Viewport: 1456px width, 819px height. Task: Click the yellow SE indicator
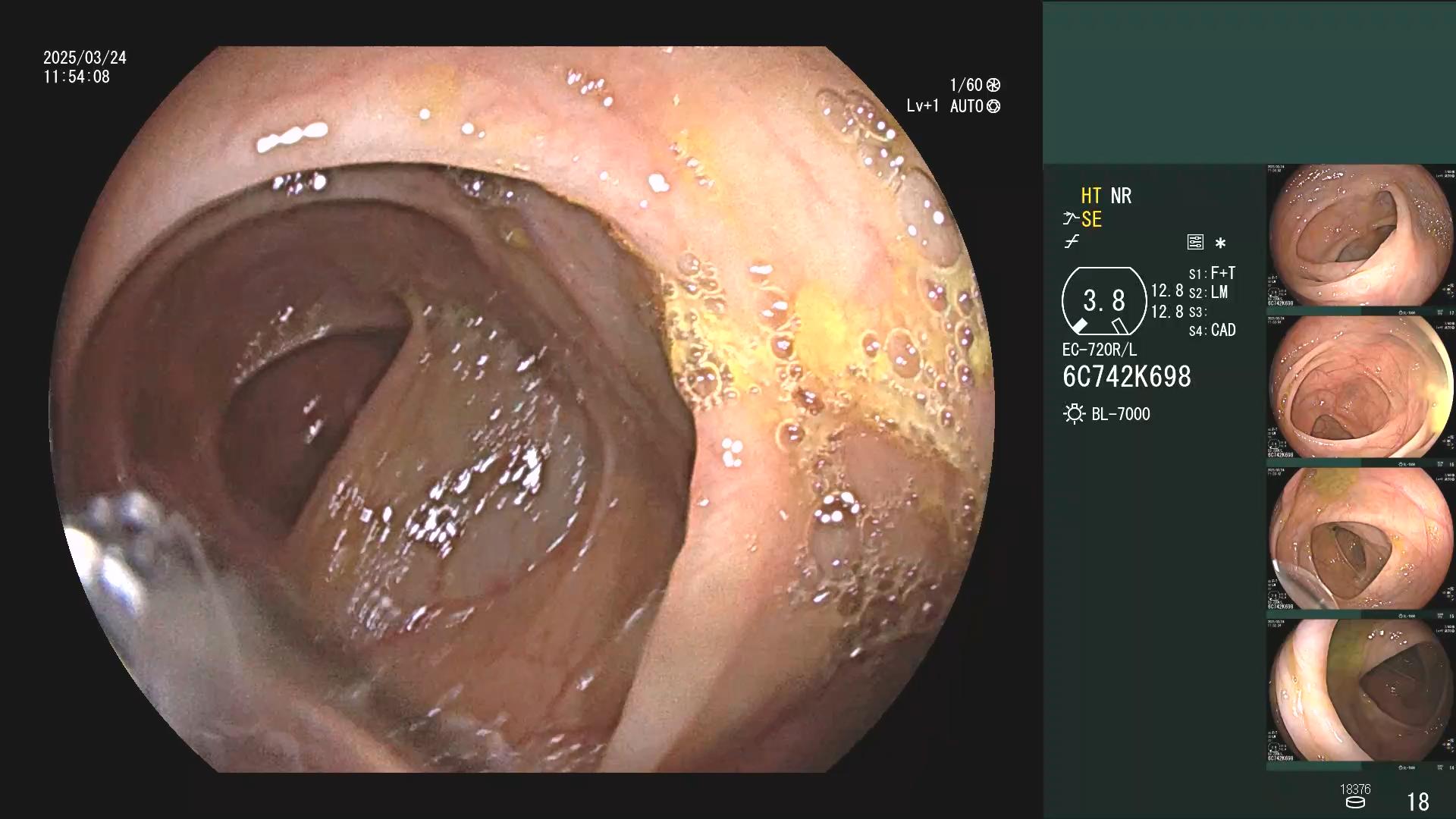1091,220
